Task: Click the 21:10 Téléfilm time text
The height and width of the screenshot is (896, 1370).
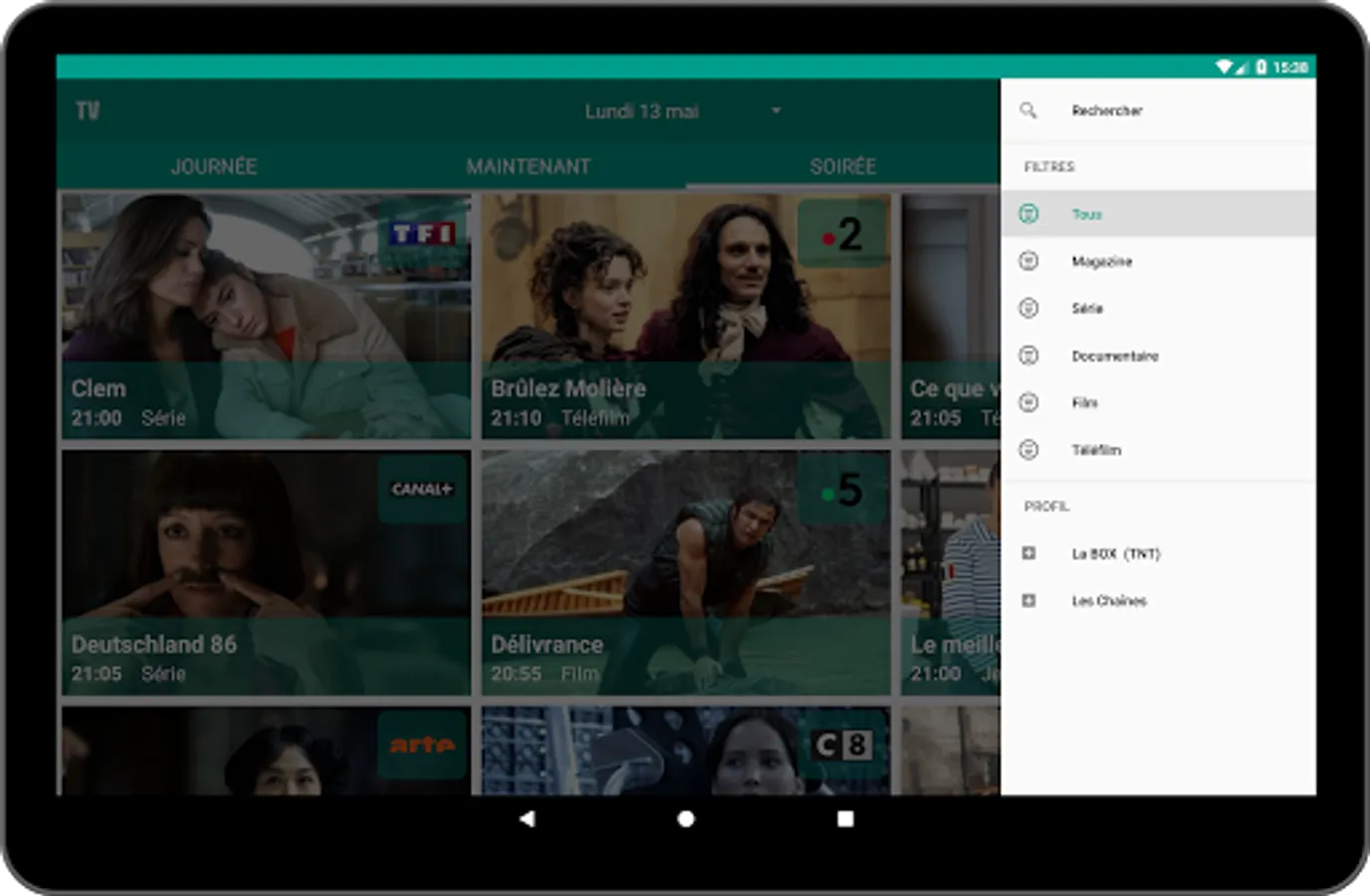Action: pos(560,418)
